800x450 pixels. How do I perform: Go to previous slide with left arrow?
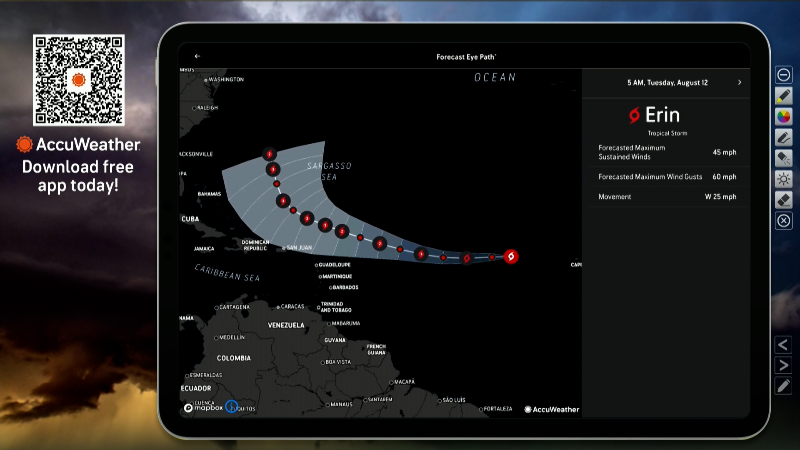click(783, 345)
